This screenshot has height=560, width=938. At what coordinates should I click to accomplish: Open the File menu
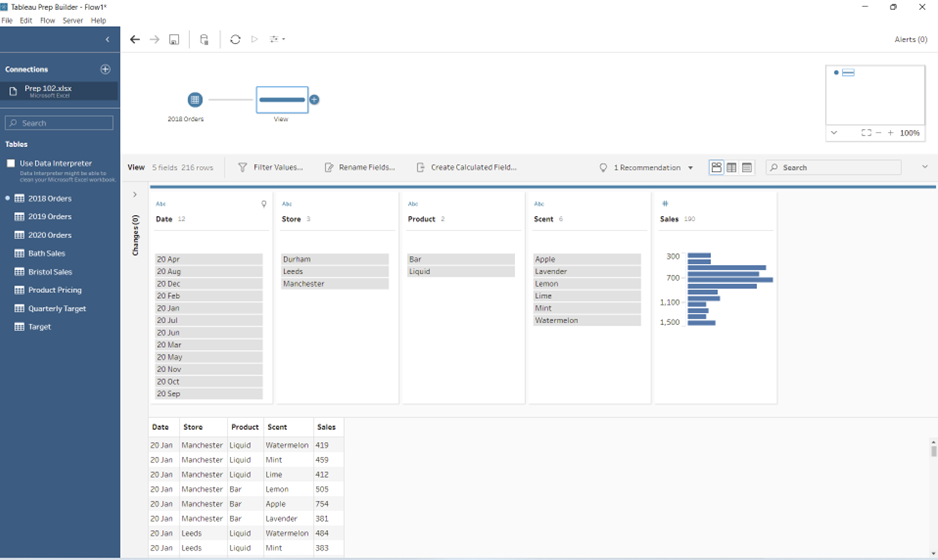click(x=7, y=20)
